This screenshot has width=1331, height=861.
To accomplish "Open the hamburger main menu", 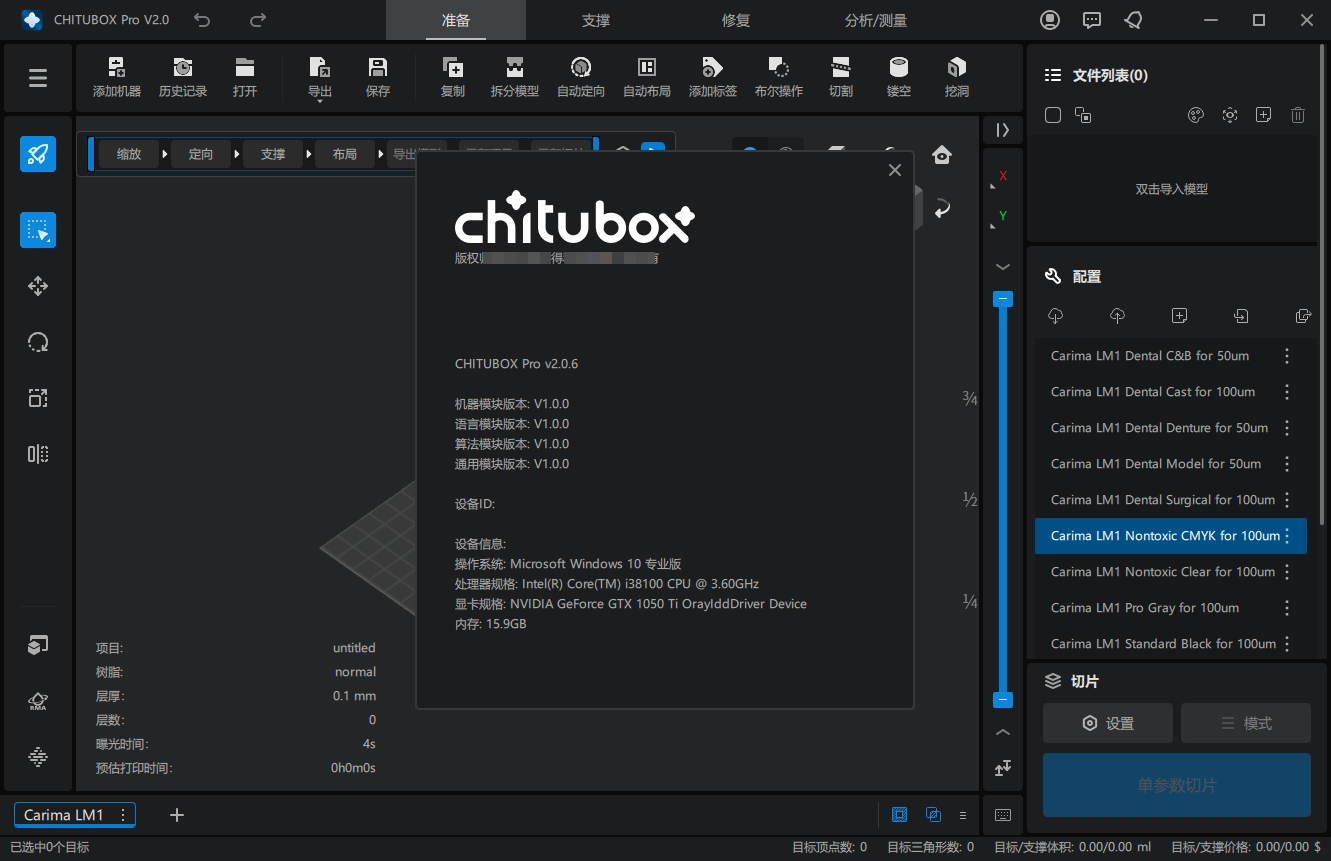I will (38, 77).
